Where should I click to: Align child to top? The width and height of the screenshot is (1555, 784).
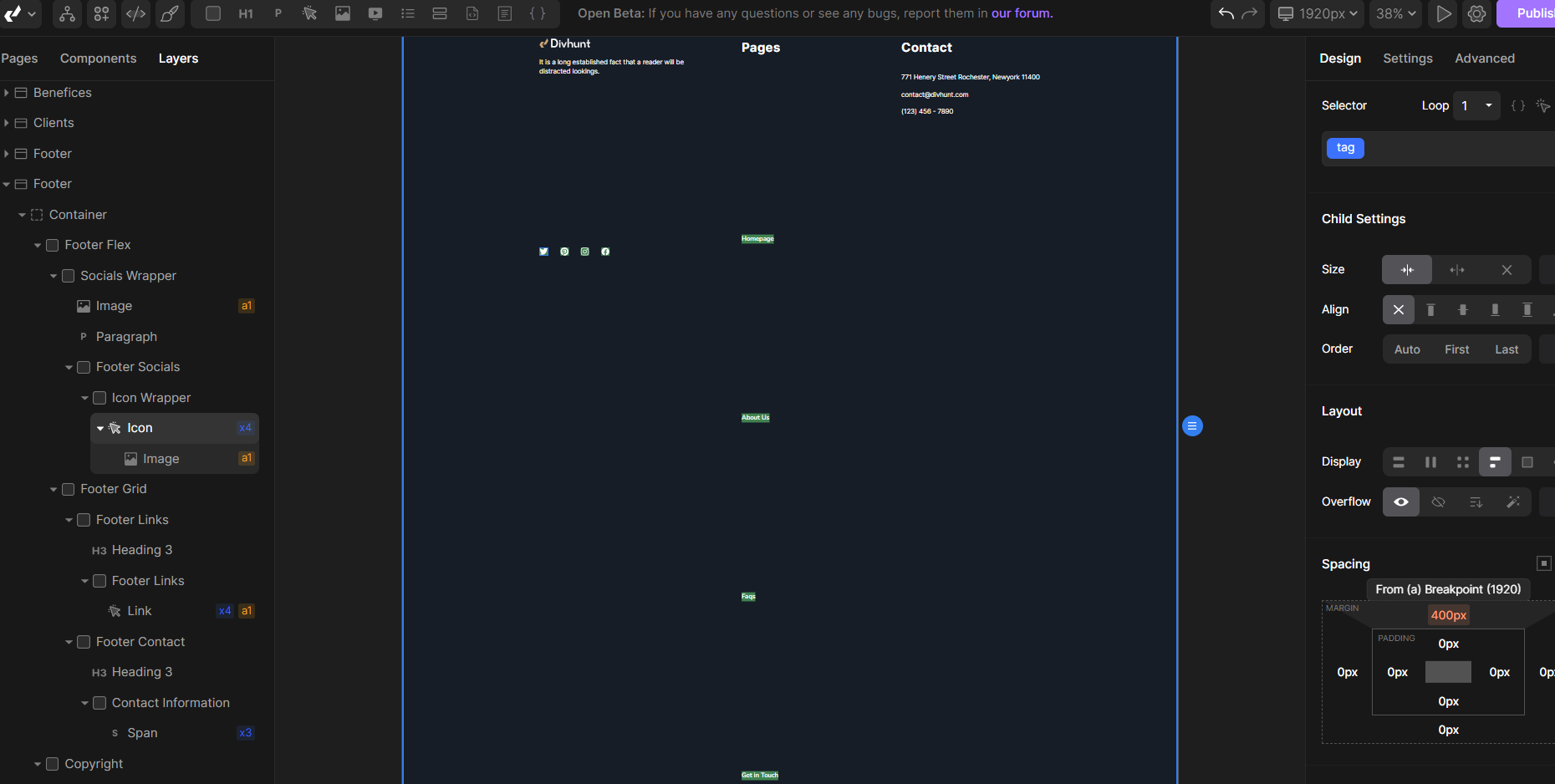tap(1430, 310)
